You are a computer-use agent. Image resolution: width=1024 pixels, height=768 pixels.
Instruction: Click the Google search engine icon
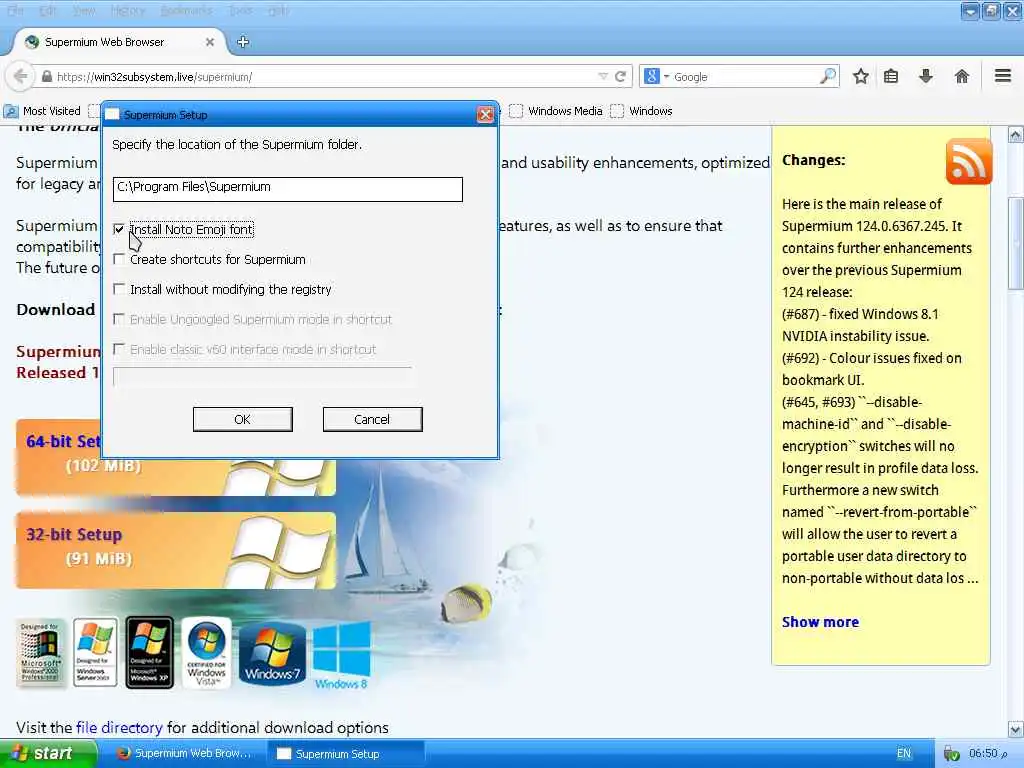(651, 76)
